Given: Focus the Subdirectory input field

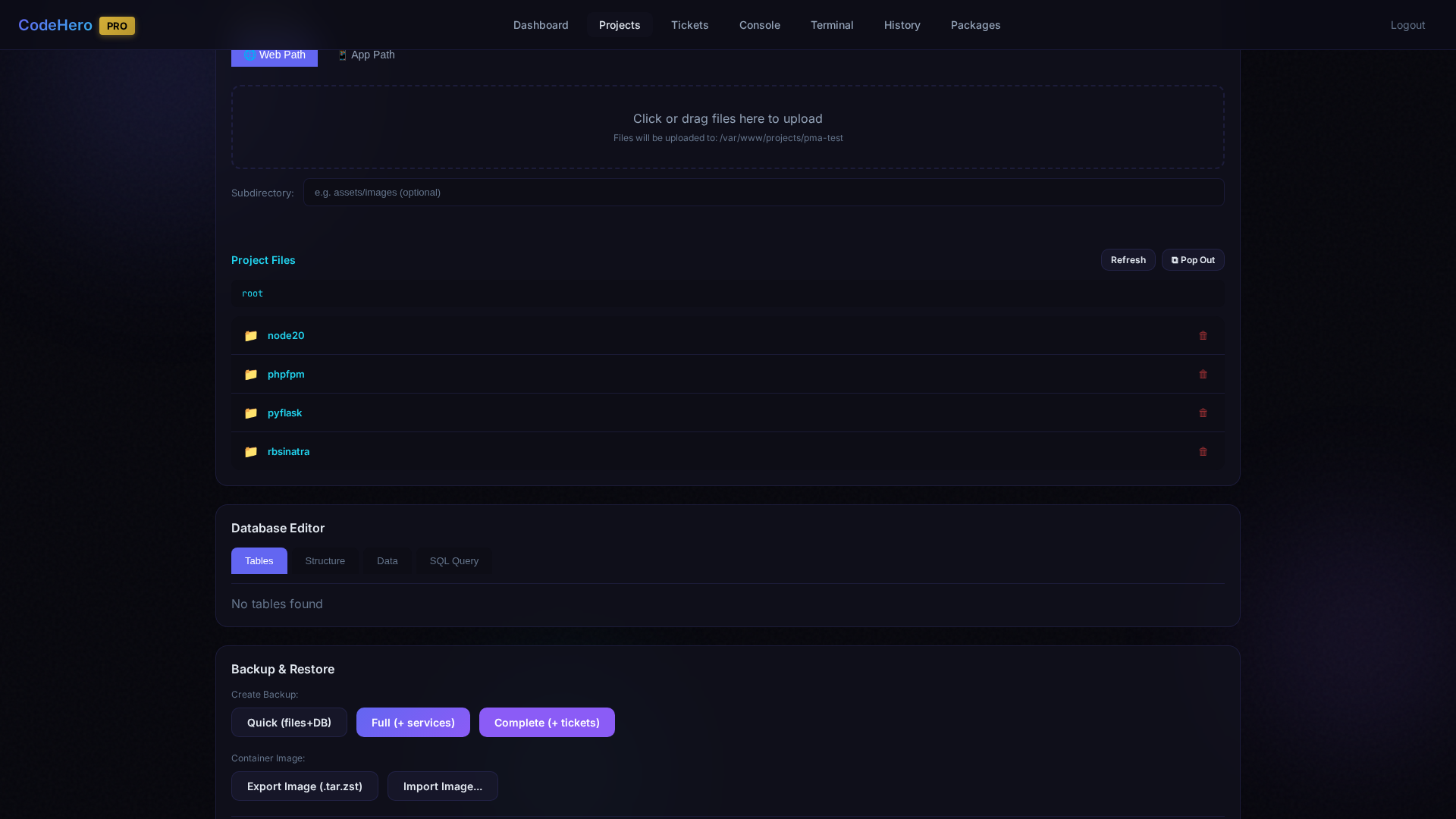Looking at the screenshot, I should coord(763,192).
